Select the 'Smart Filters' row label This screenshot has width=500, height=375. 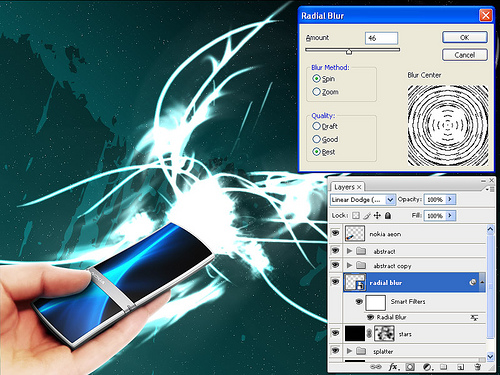pos(408,302)
